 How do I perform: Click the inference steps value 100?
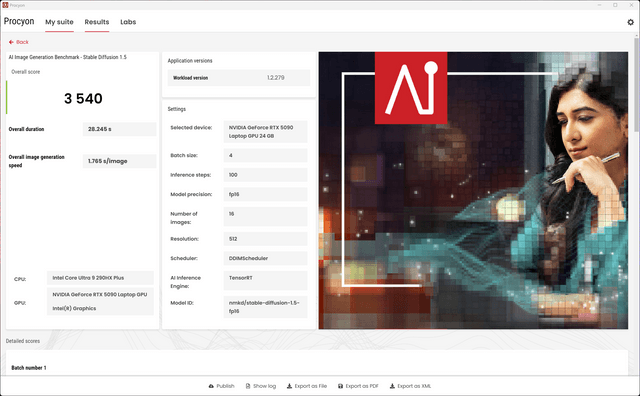[x=265, y=175]
